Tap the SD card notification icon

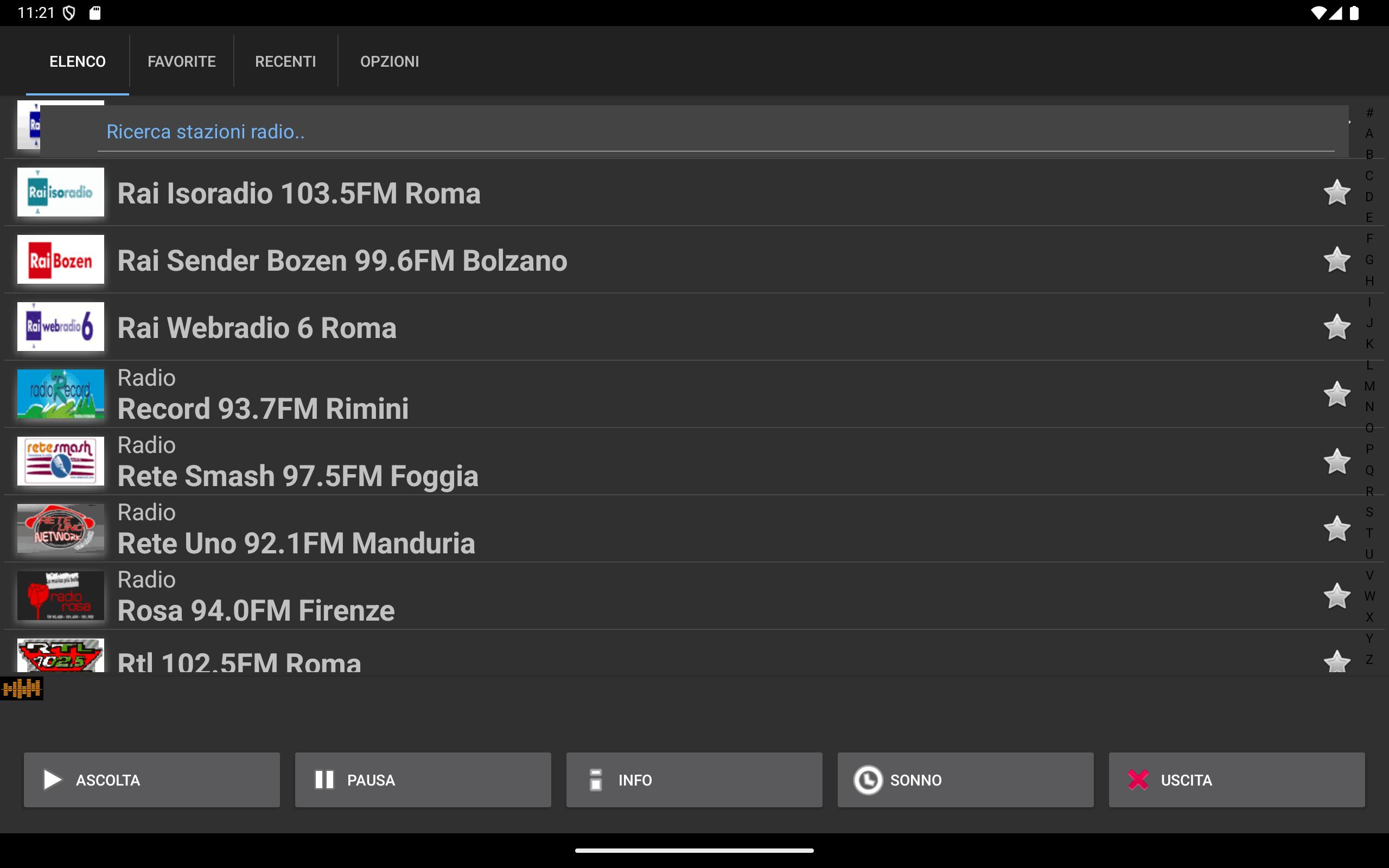click(x=95, y=12)
